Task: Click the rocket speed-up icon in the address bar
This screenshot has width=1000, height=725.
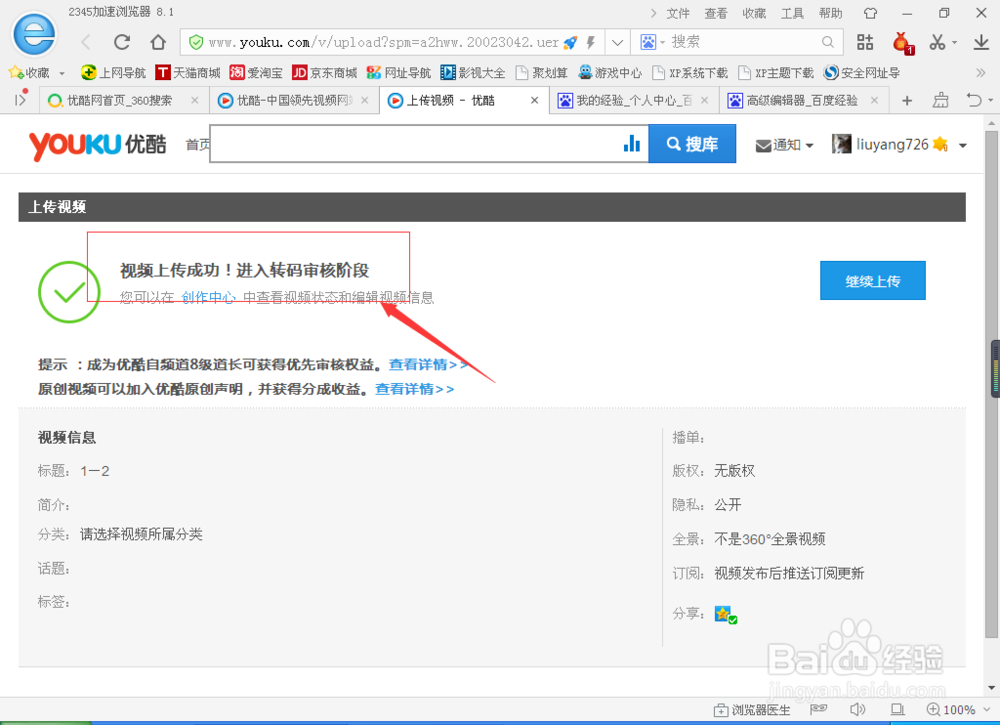Action: pyautogui.click(x=571, y=43)
